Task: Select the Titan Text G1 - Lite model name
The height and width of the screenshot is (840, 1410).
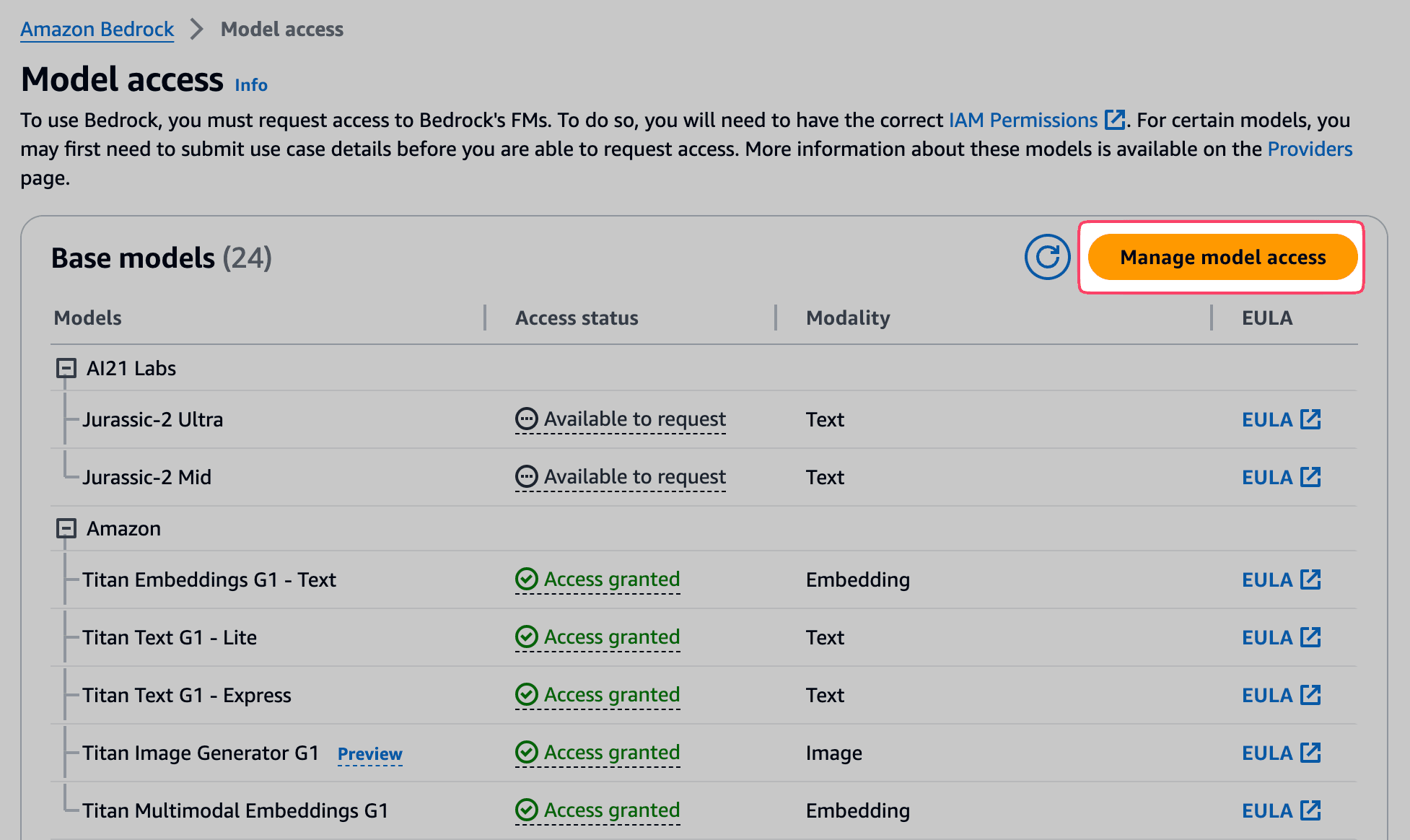Action: (170, 637)
